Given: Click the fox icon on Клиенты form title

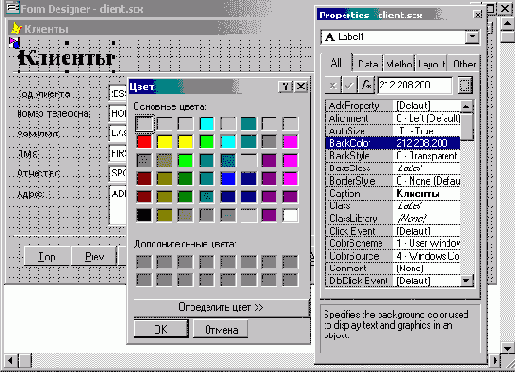Looking at the screenshot, I should pyautogui.click(x=16, y=29).
